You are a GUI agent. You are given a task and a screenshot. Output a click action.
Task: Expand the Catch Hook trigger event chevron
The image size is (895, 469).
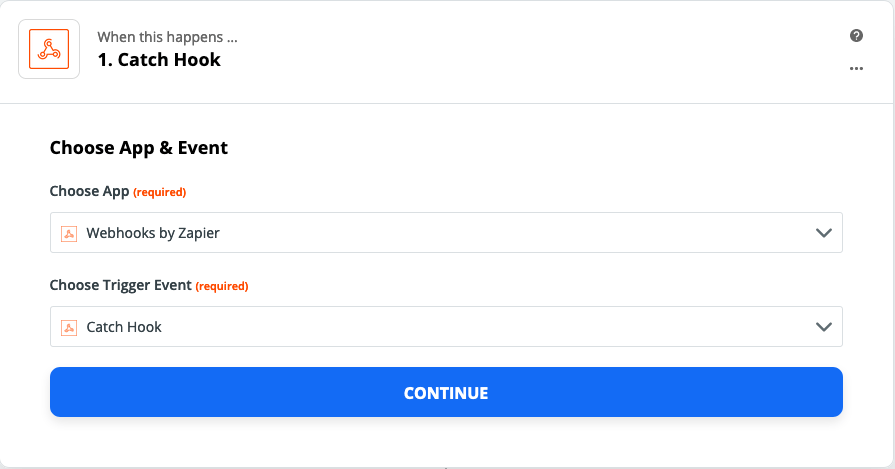tap(824, 327)
